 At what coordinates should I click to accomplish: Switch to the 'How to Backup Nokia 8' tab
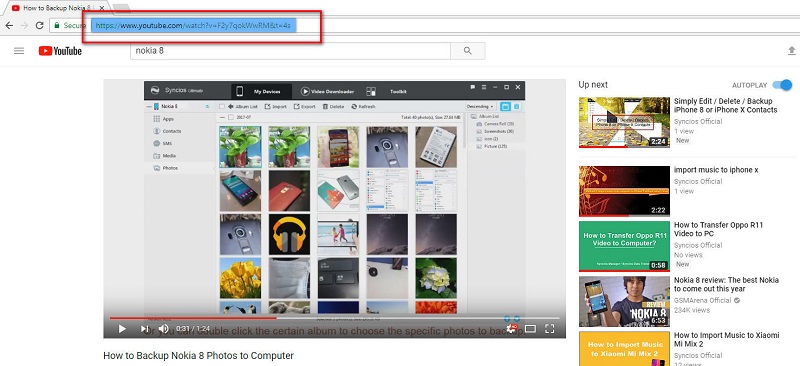56,8
